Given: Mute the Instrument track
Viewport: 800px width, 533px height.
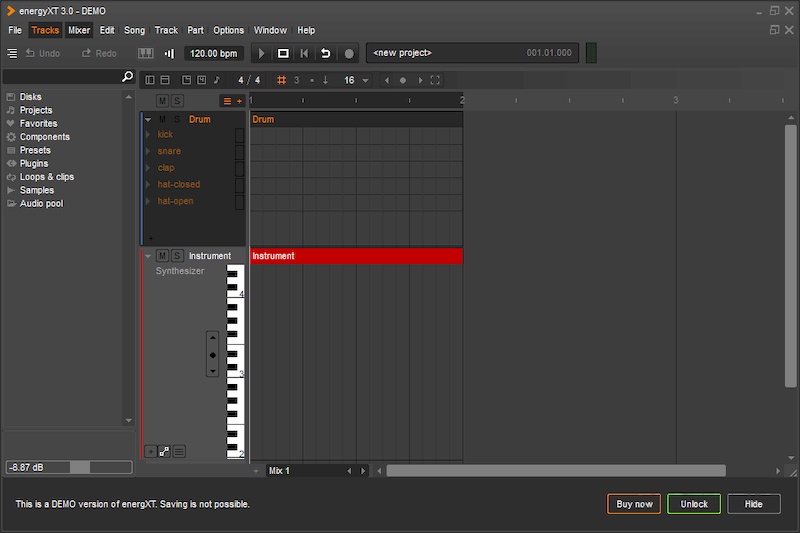Looking at the screenshot, I should (162, 256).
